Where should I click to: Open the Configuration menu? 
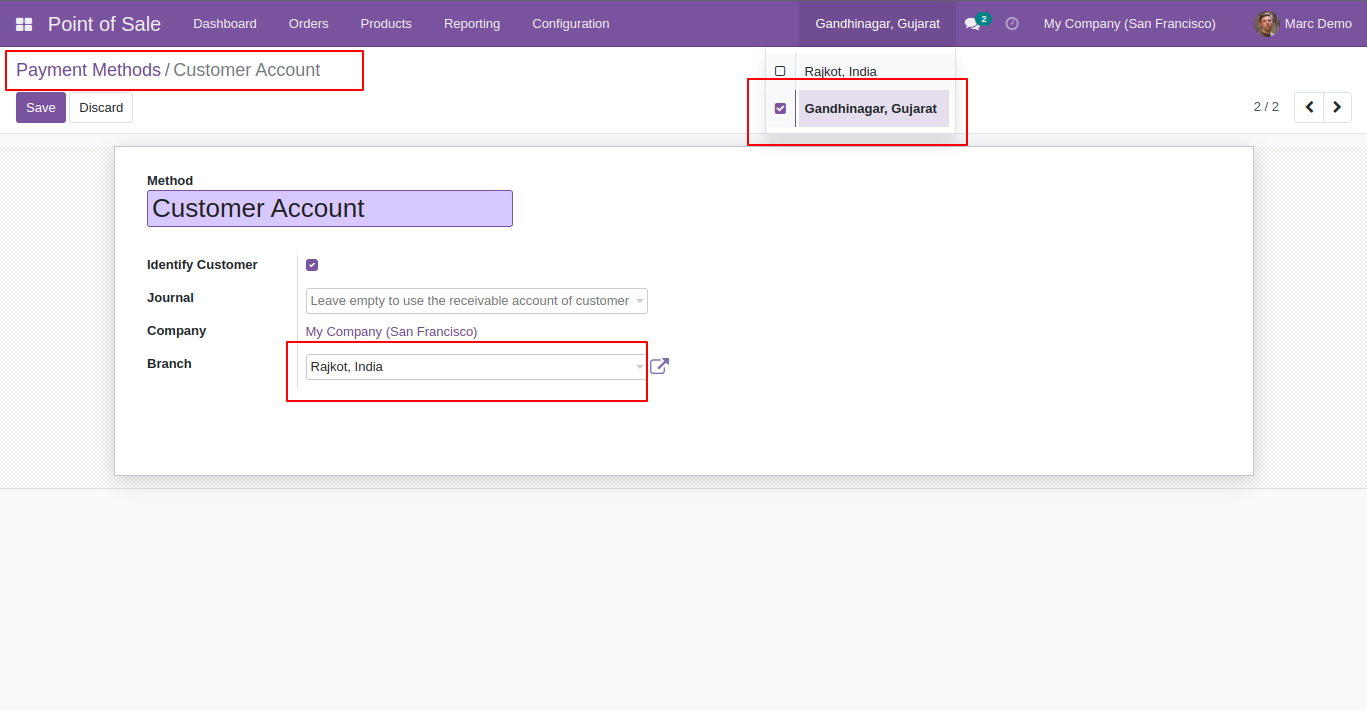click(x=571, y=24)
